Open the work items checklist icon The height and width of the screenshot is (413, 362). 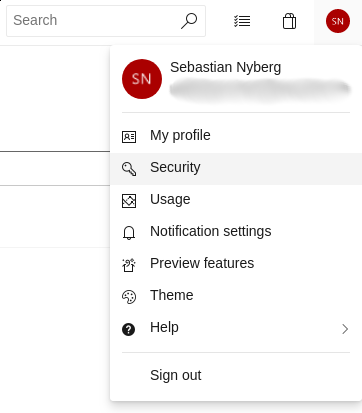(242, 21)
